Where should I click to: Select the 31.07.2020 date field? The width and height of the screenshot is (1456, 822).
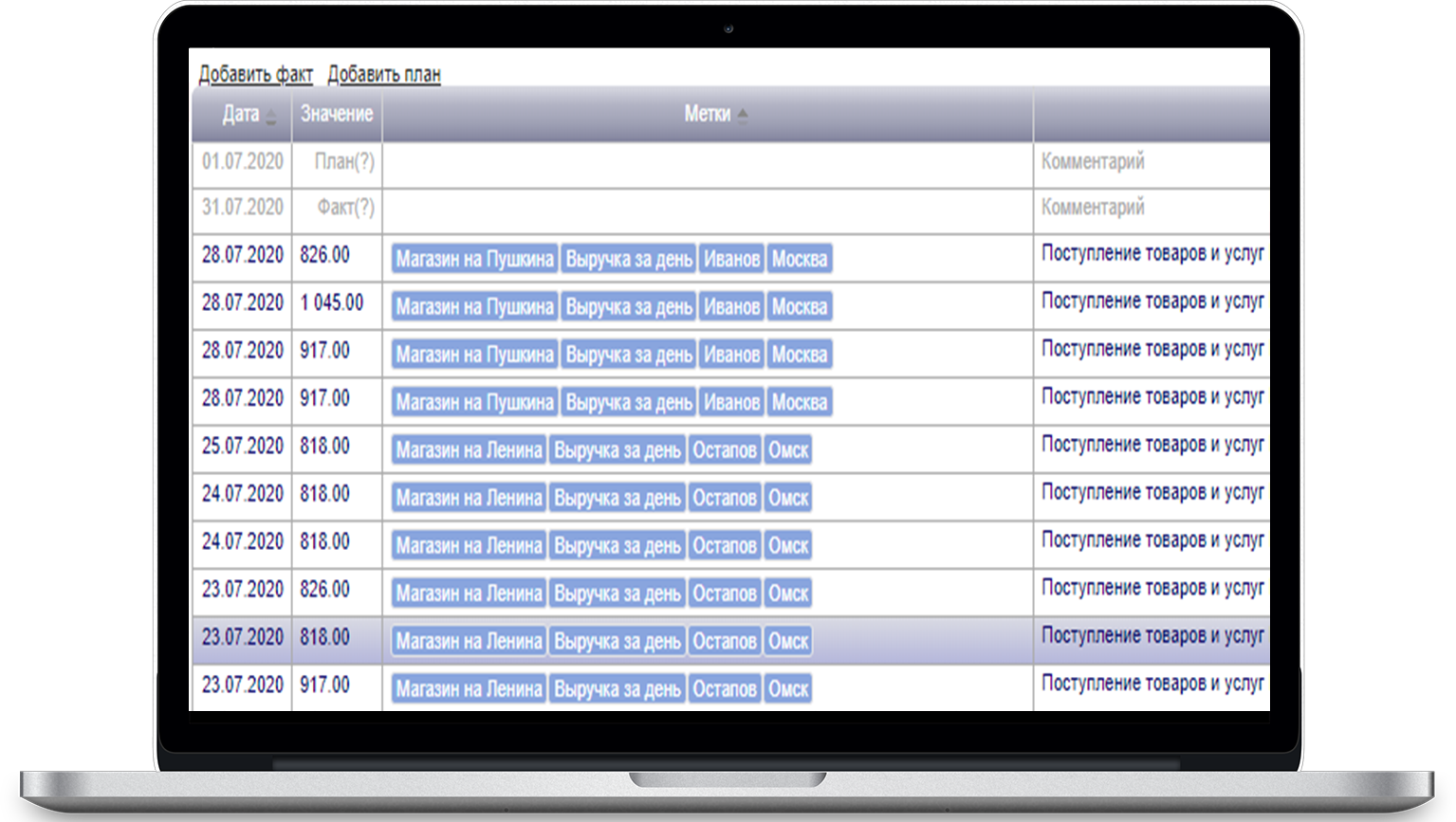243,208
